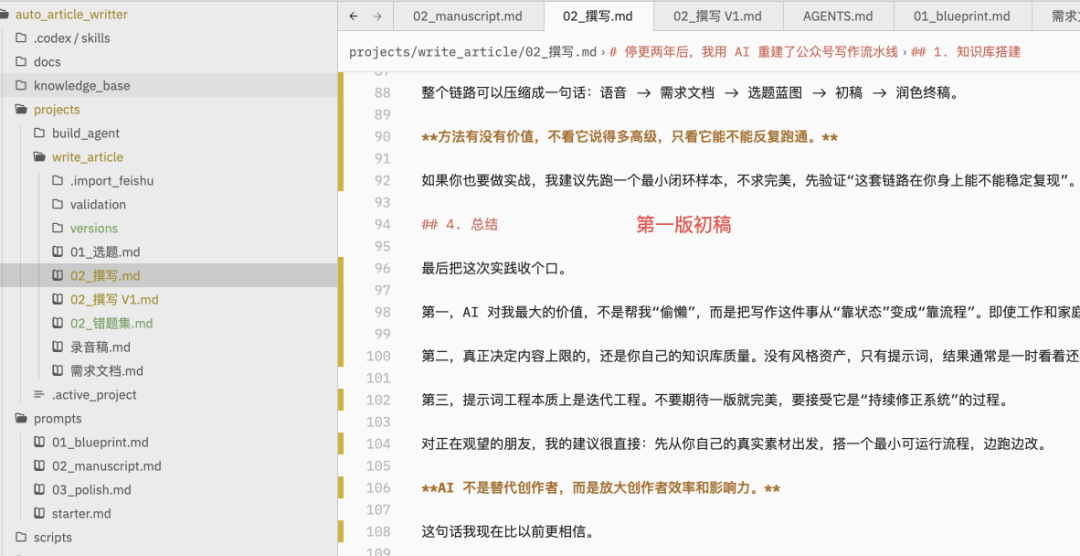Expand the docs folder
This screenshot has height=556, width=1080.
(47, 62)
